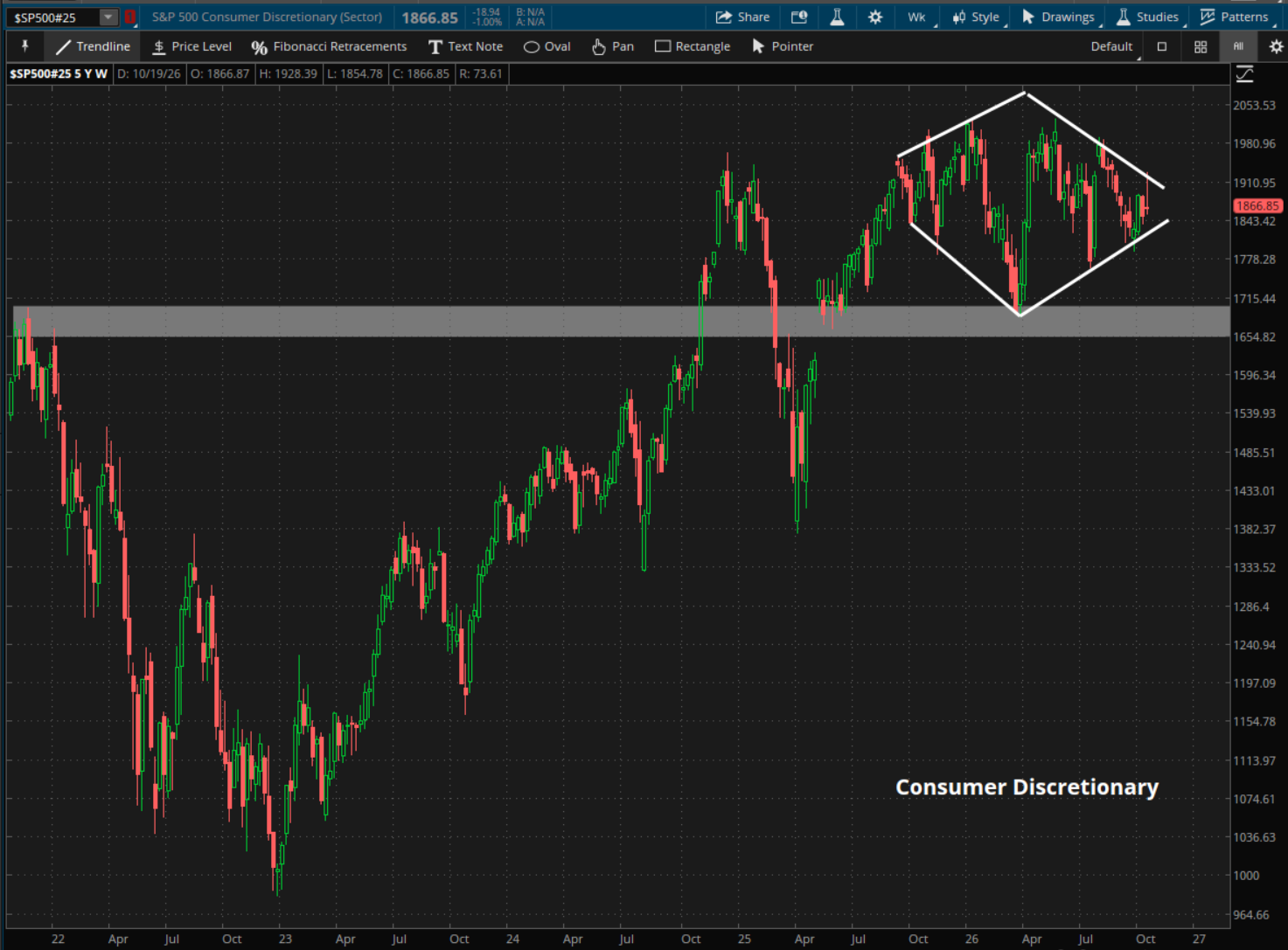Toggle the All drawings button
Image resolution: width=1288 pixels, height=950 pixels.
[x=1238, y=46]
